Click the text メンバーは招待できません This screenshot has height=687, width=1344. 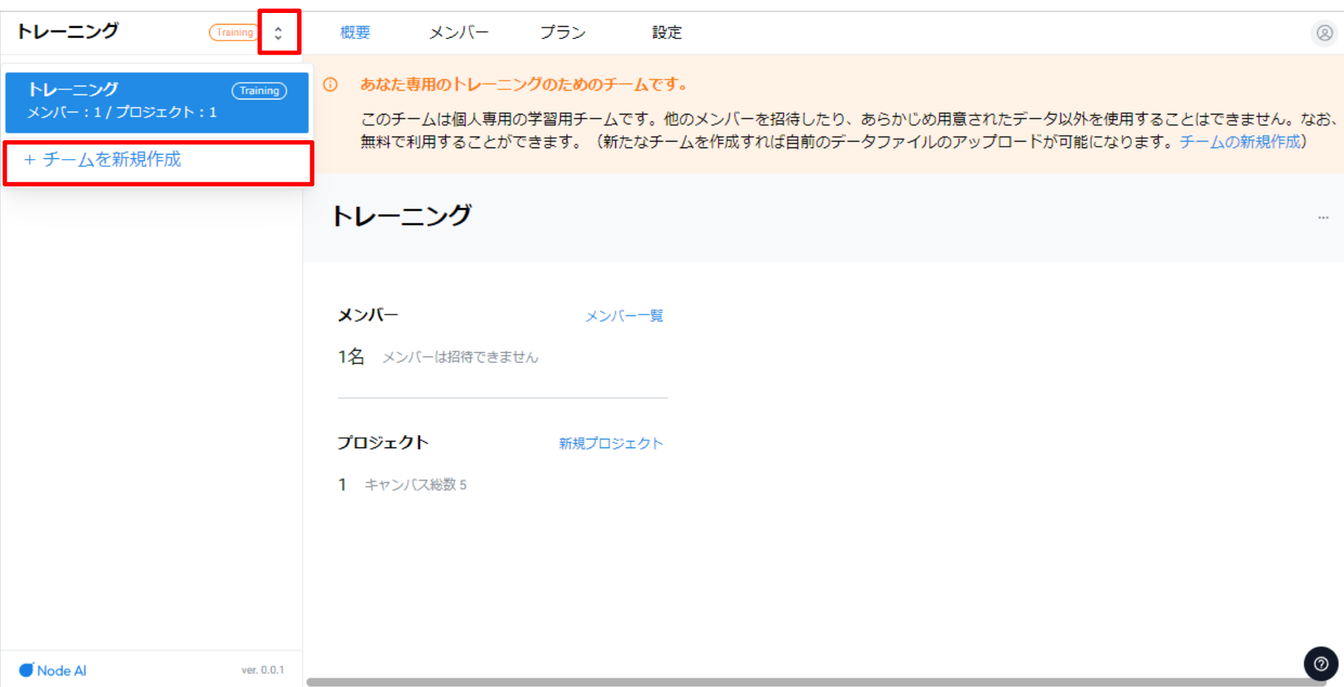460,357
